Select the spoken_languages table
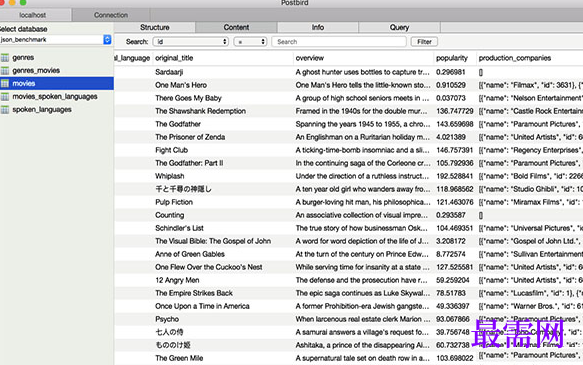 point(42,110)
